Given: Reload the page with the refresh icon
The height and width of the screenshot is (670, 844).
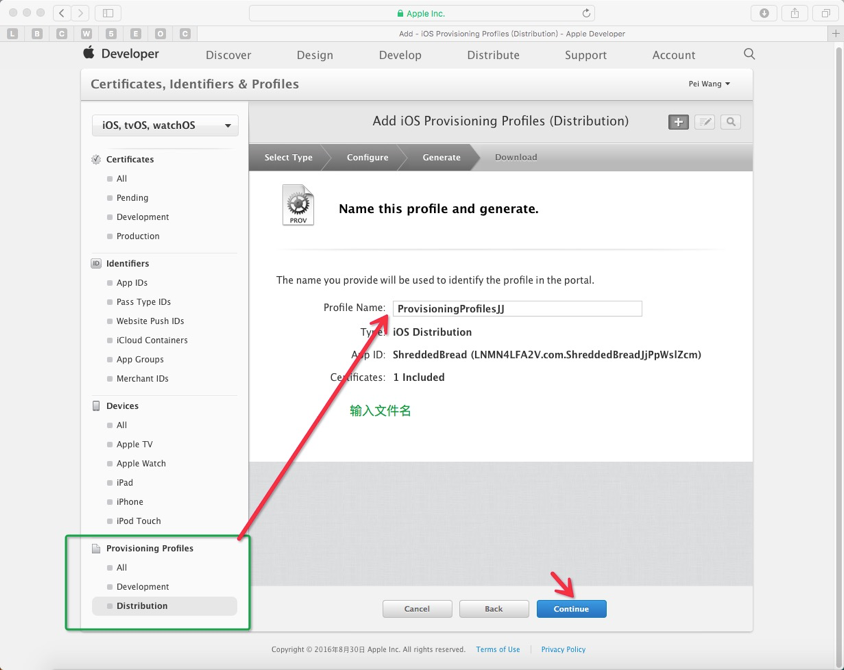Looking at the screenshot, I should coord(586,13).
